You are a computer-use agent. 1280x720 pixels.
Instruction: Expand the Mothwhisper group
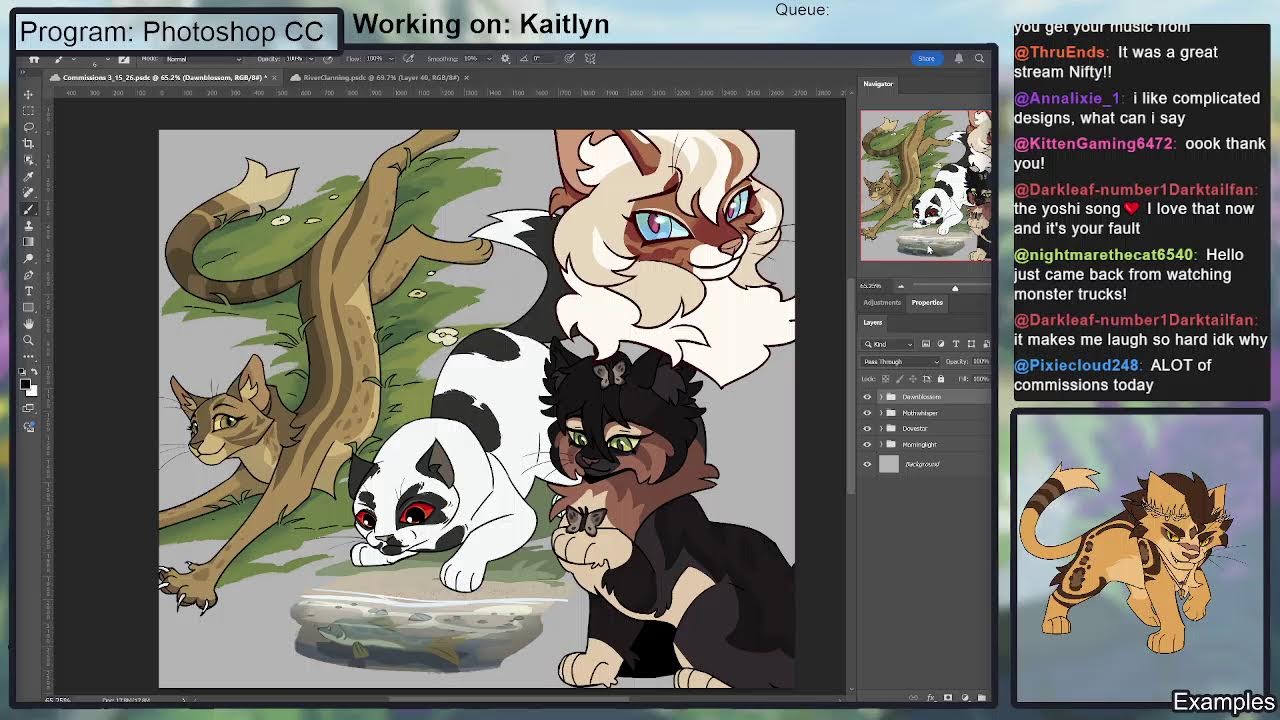click(x=881, y=413)
